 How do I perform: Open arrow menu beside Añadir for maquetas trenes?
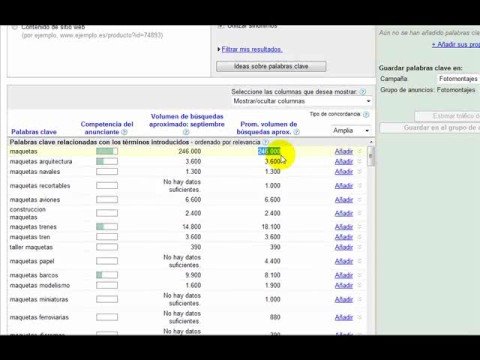pos(359,227)
